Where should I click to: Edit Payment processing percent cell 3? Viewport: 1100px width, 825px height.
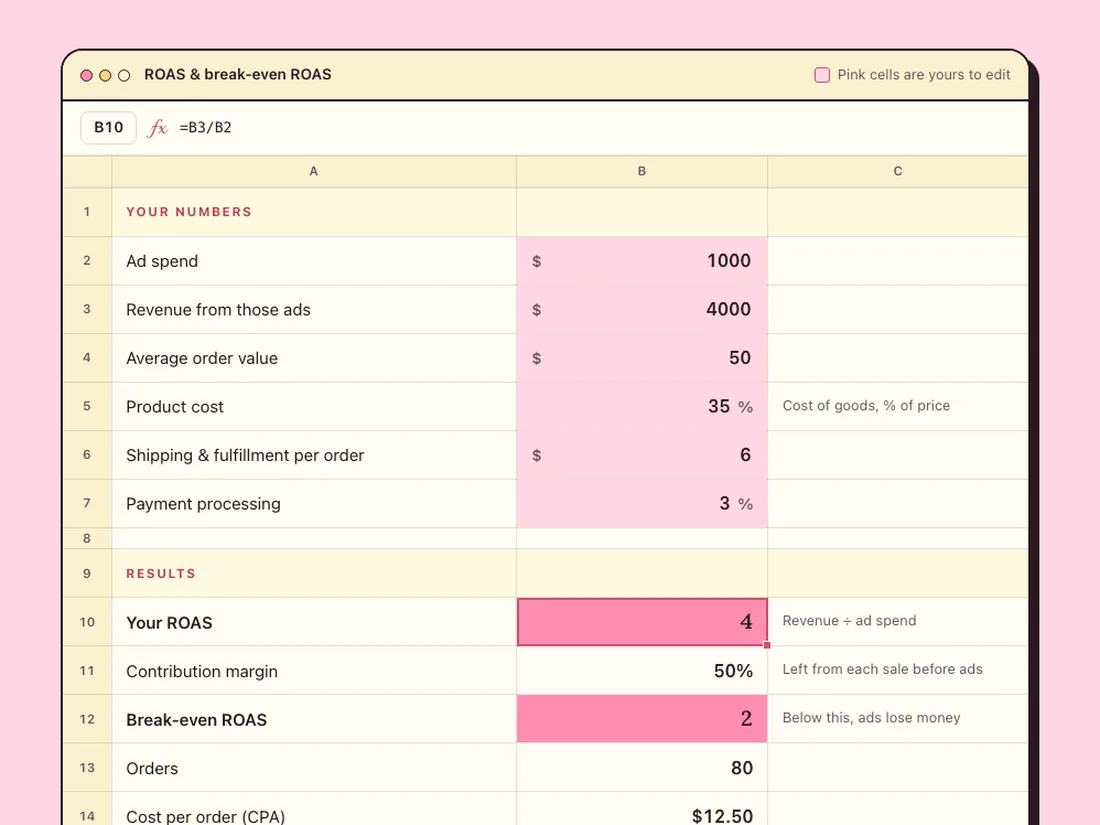(642, 503)
